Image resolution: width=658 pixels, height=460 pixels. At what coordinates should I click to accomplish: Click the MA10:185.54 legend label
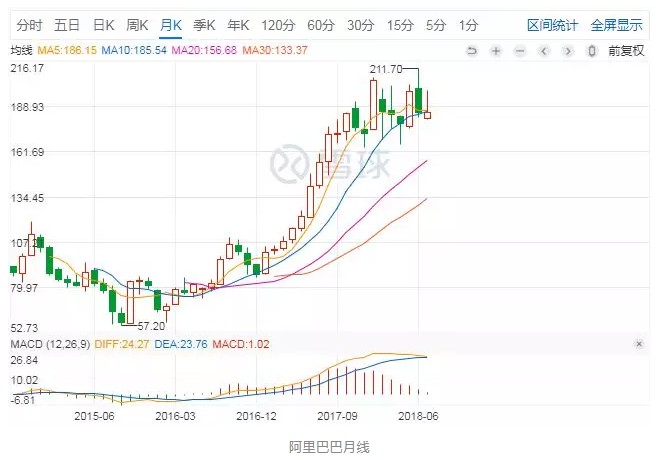click(134, 50)
